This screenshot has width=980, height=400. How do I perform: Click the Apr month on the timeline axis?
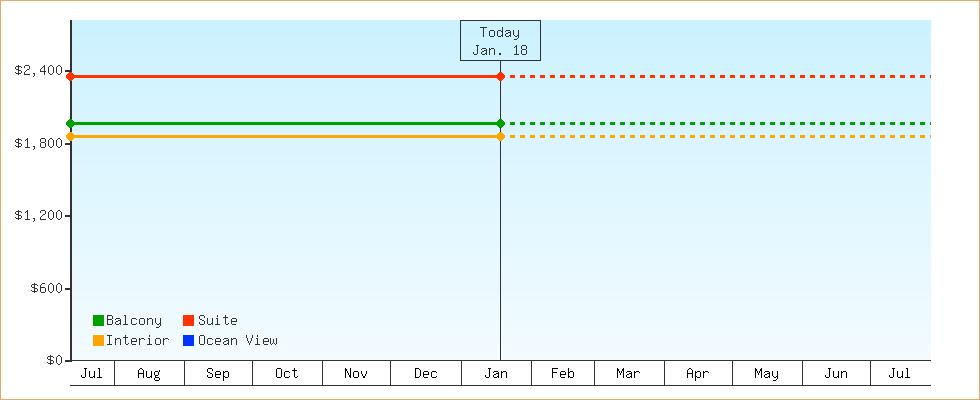[x=698, y=374]
